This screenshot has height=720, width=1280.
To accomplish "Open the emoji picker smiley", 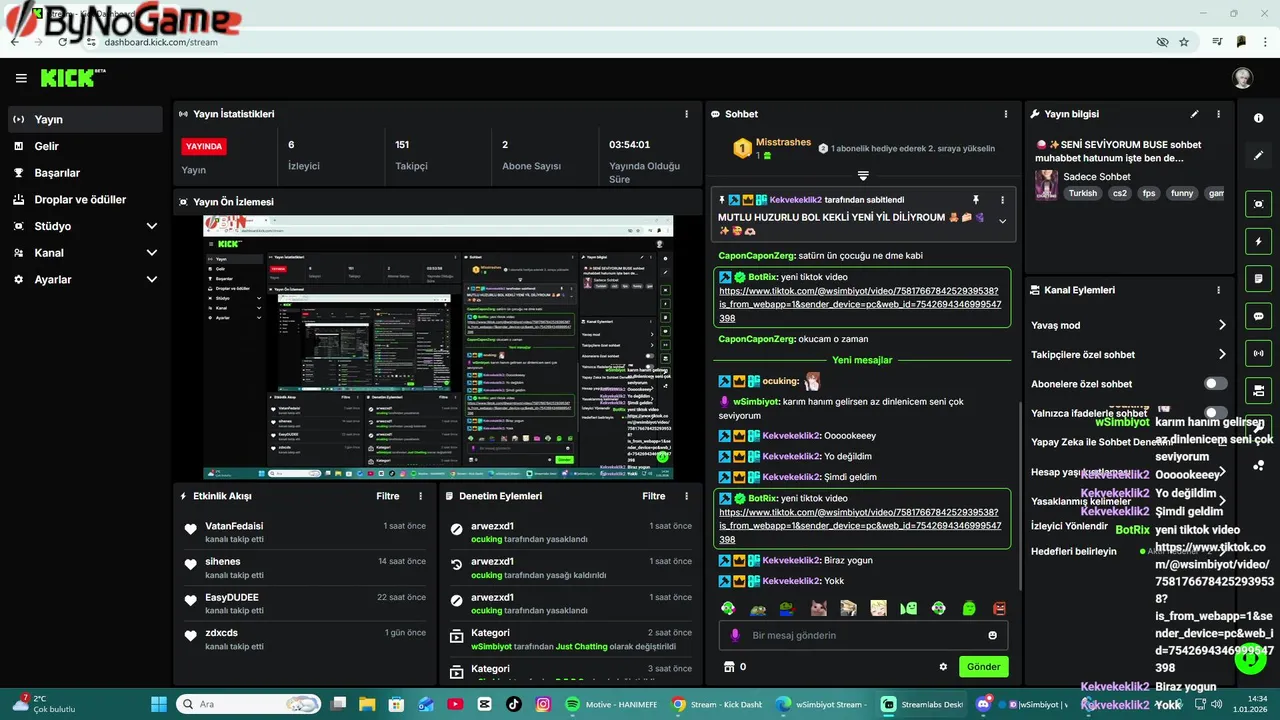I will point(992,635).
